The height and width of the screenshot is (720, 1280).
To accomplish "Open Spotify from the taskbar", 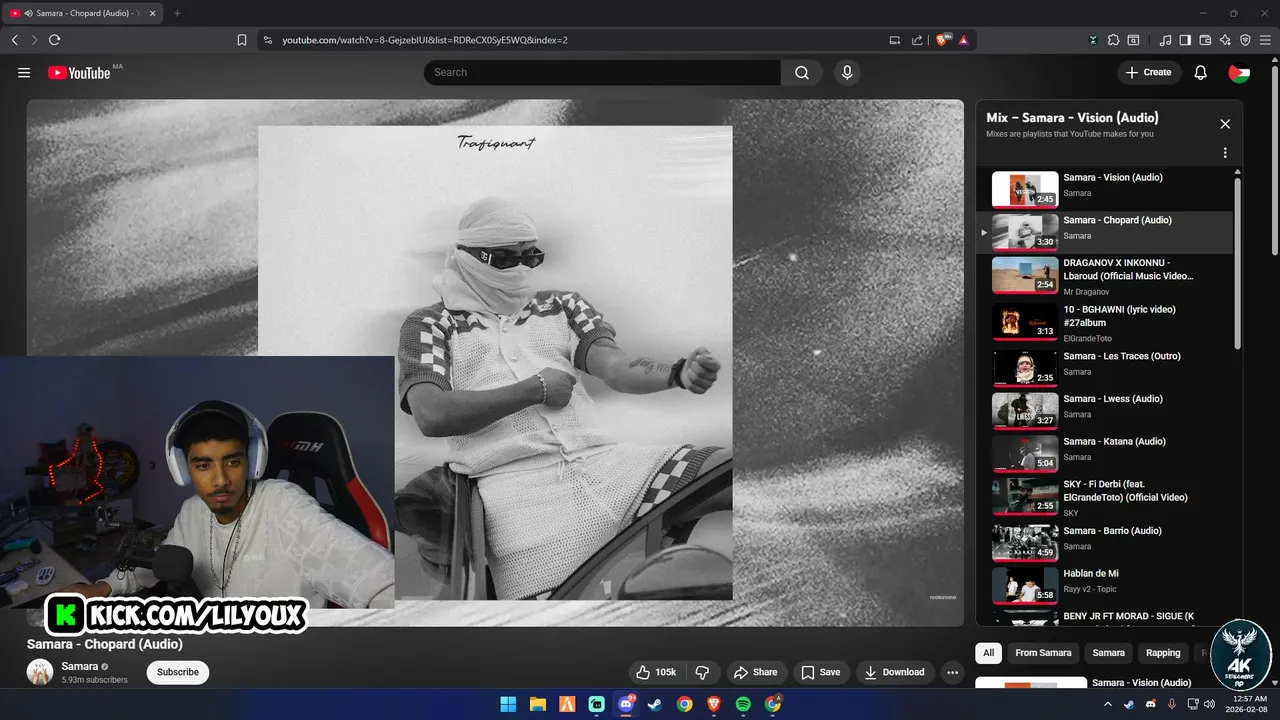I will [x=743, y=704].
